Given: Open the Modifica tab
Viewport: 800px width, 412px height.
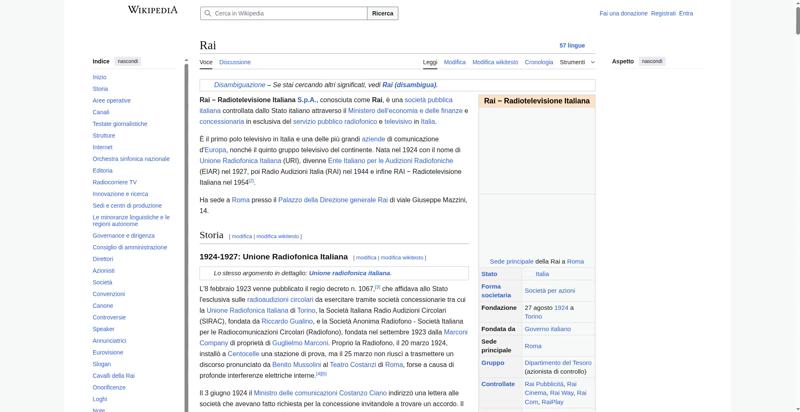Looking at the screenshot, I should click(455, 62).
